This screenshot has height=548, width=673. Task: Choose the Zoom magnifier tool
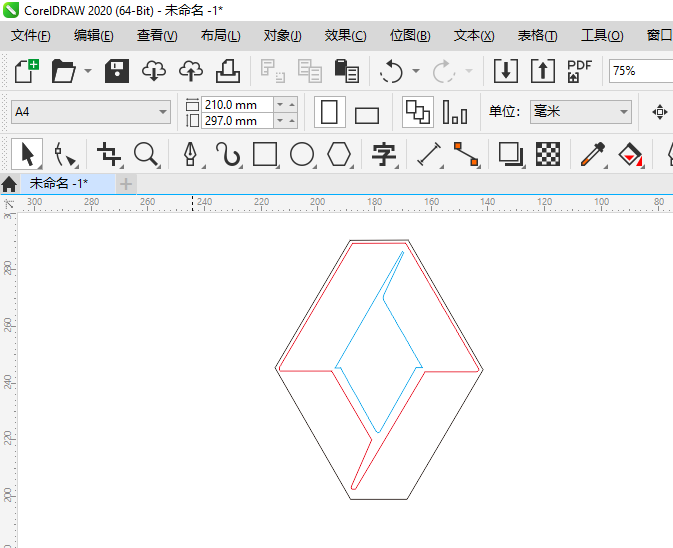point(147,154)
